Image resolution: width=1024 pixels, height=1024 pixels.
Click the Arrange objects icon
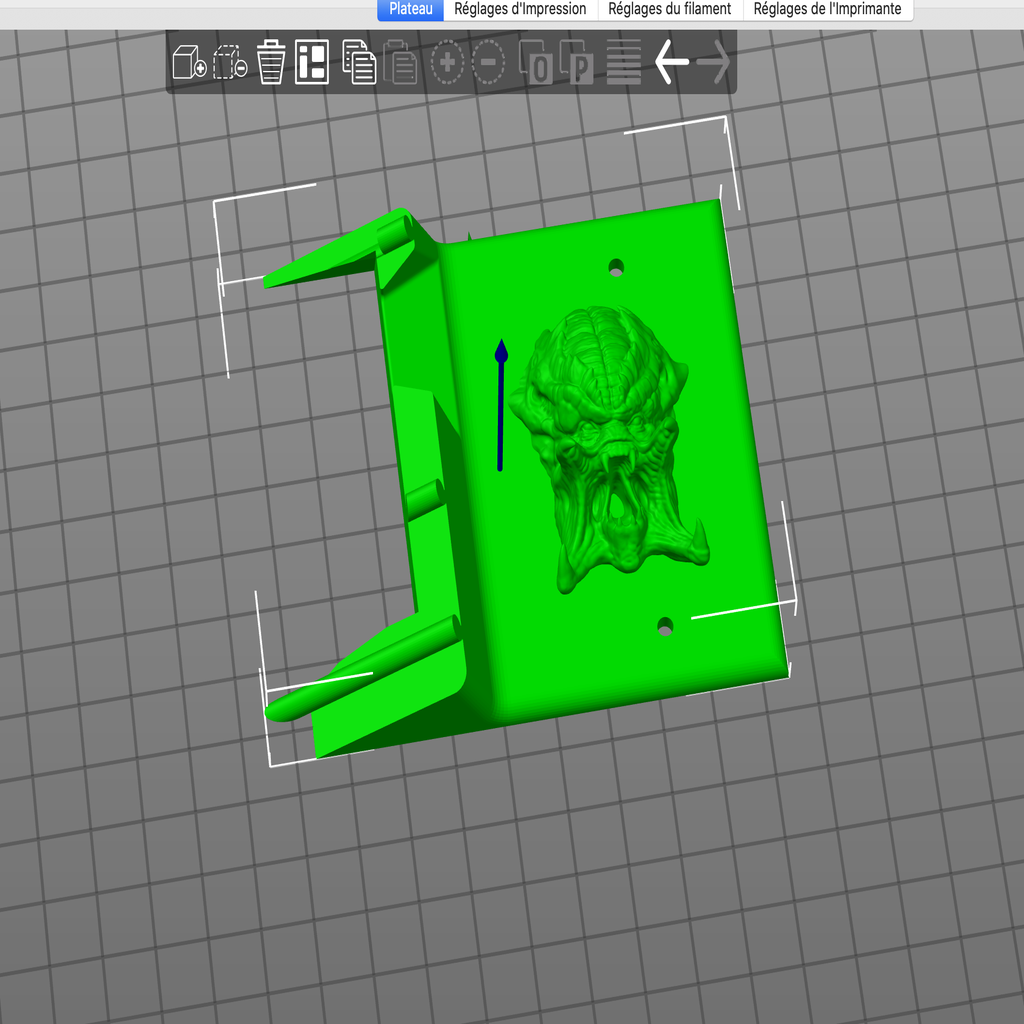point(312,62)
